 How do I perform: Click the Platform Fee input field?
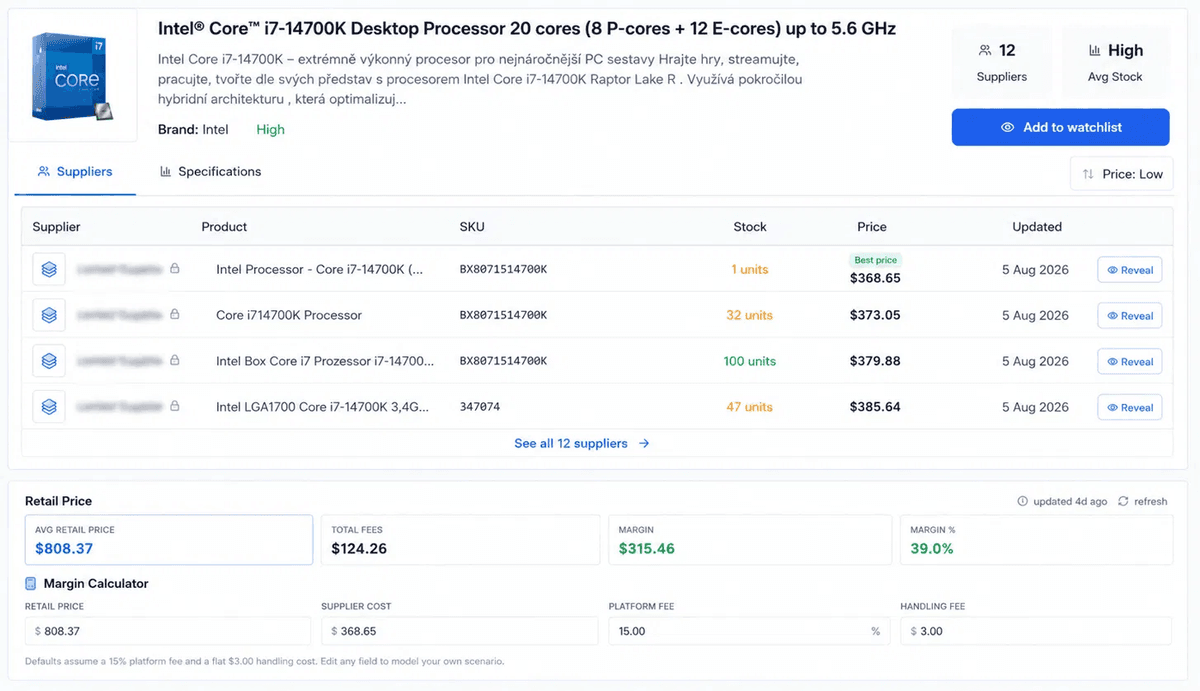coord(748,631)
